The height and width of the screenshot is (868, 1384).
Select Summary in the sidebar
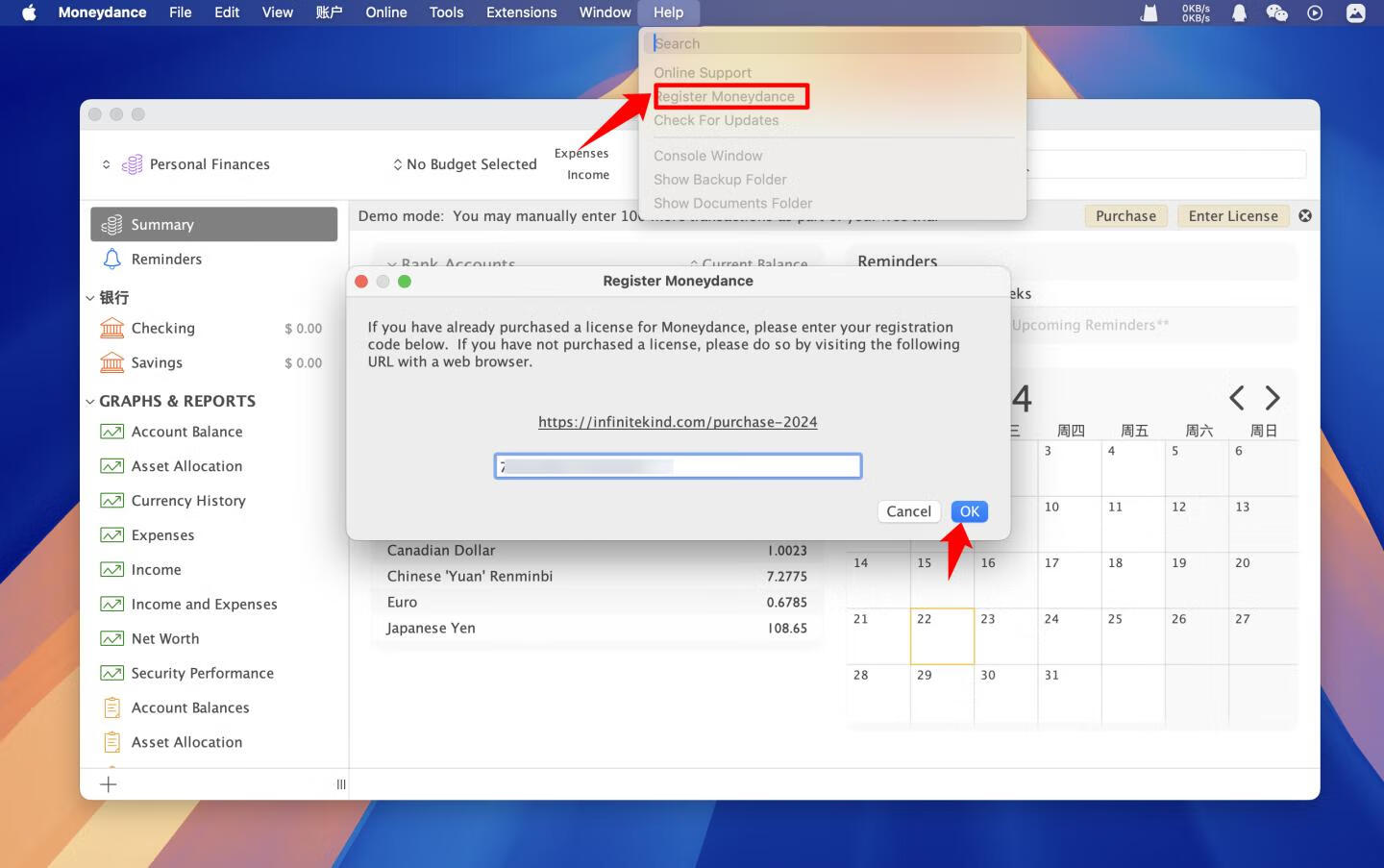[x=213, y=224]
